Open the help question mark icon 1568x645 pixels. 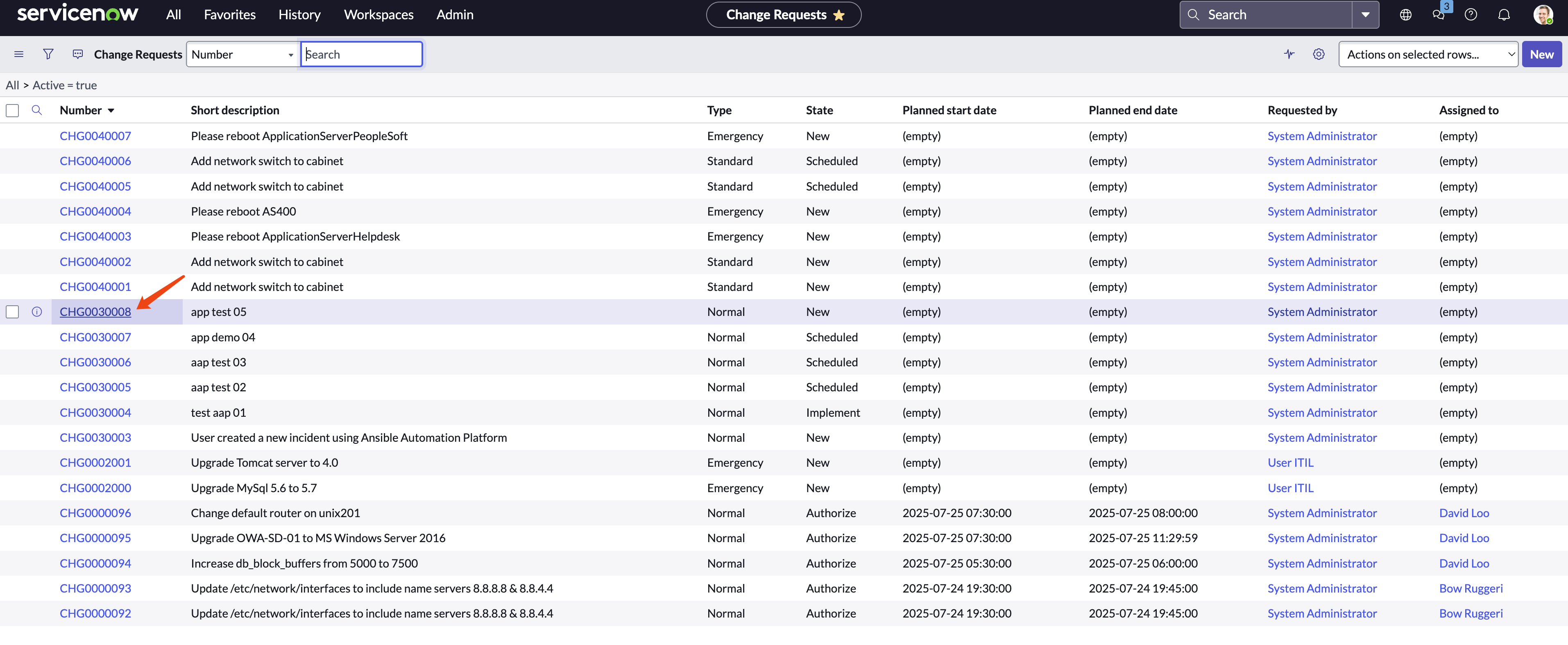click(1471, 15)
